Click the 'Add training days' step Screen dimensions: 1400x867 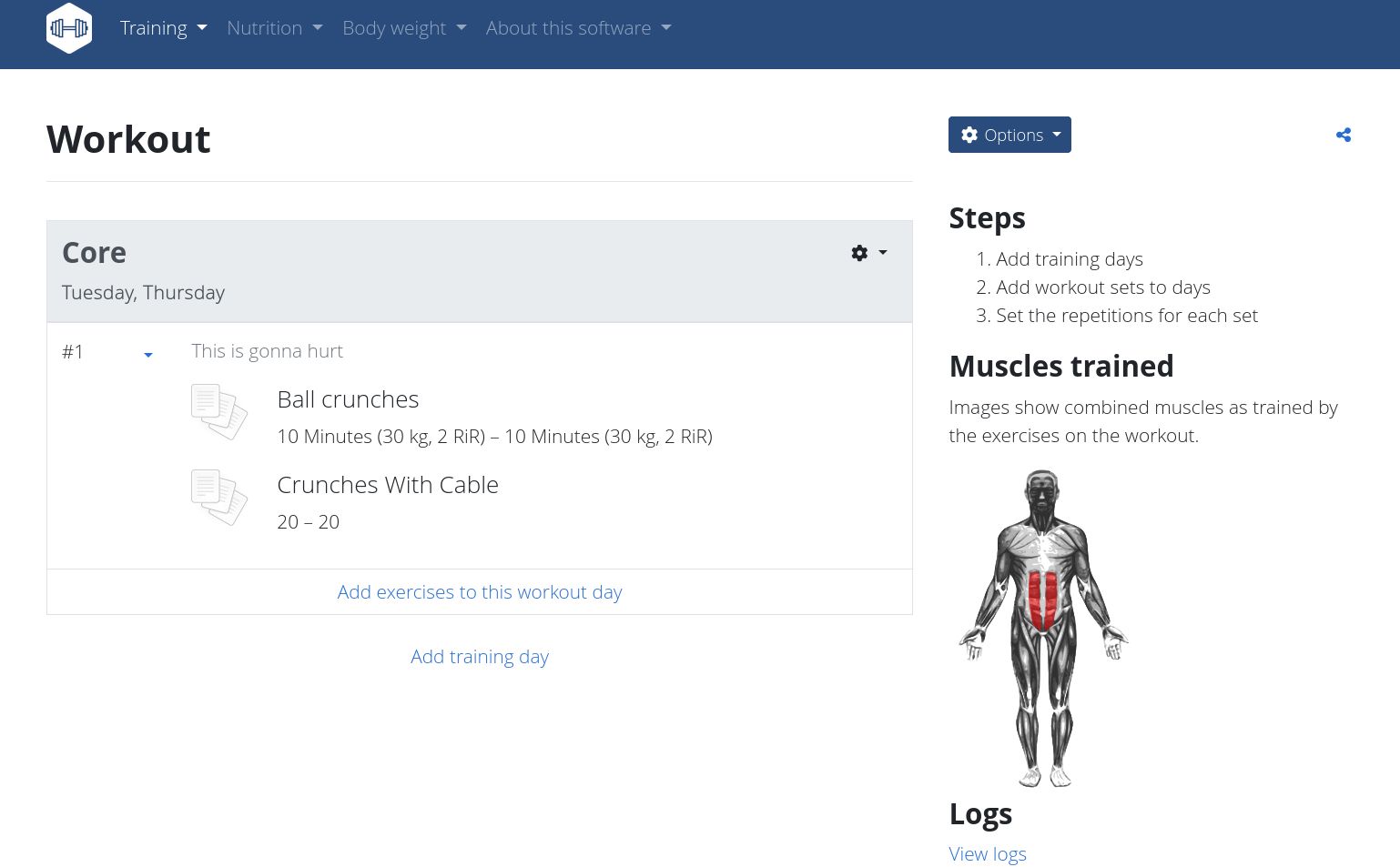[x=1070, y=259]
